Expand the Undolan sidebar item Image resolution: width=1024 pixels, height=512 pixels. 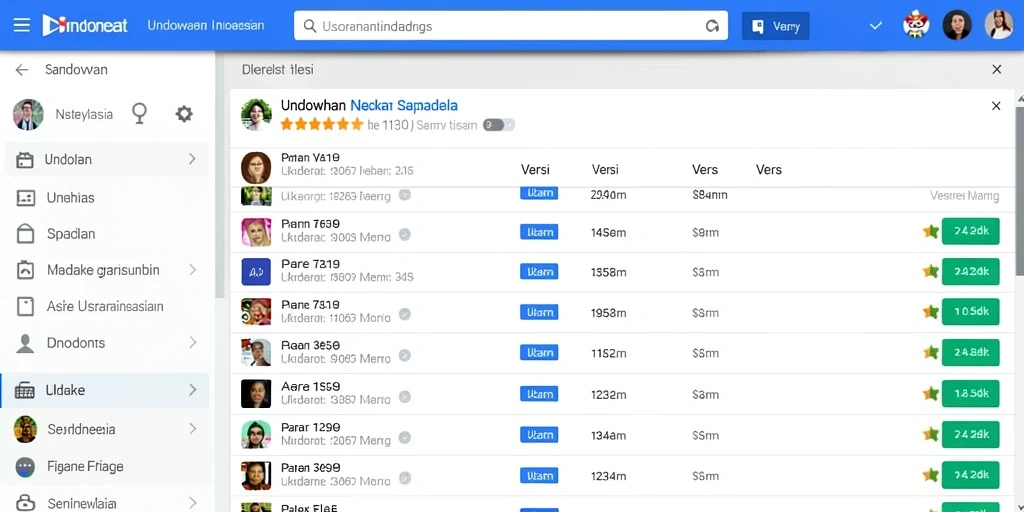coord(192,159)
